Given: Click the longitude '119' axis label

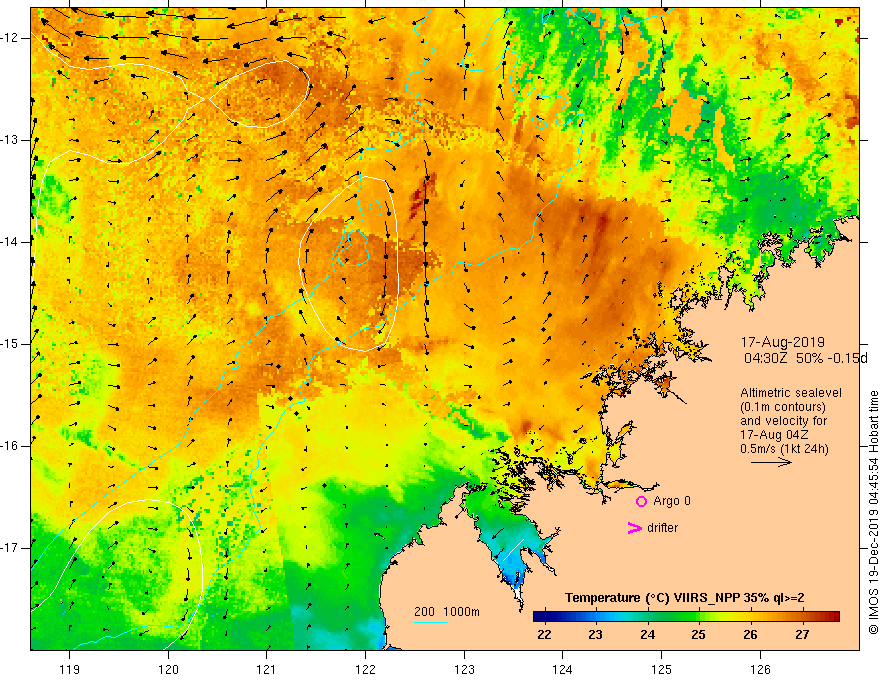Looking at the screenshot, I should pyautogui.click(x=70, y=669).
